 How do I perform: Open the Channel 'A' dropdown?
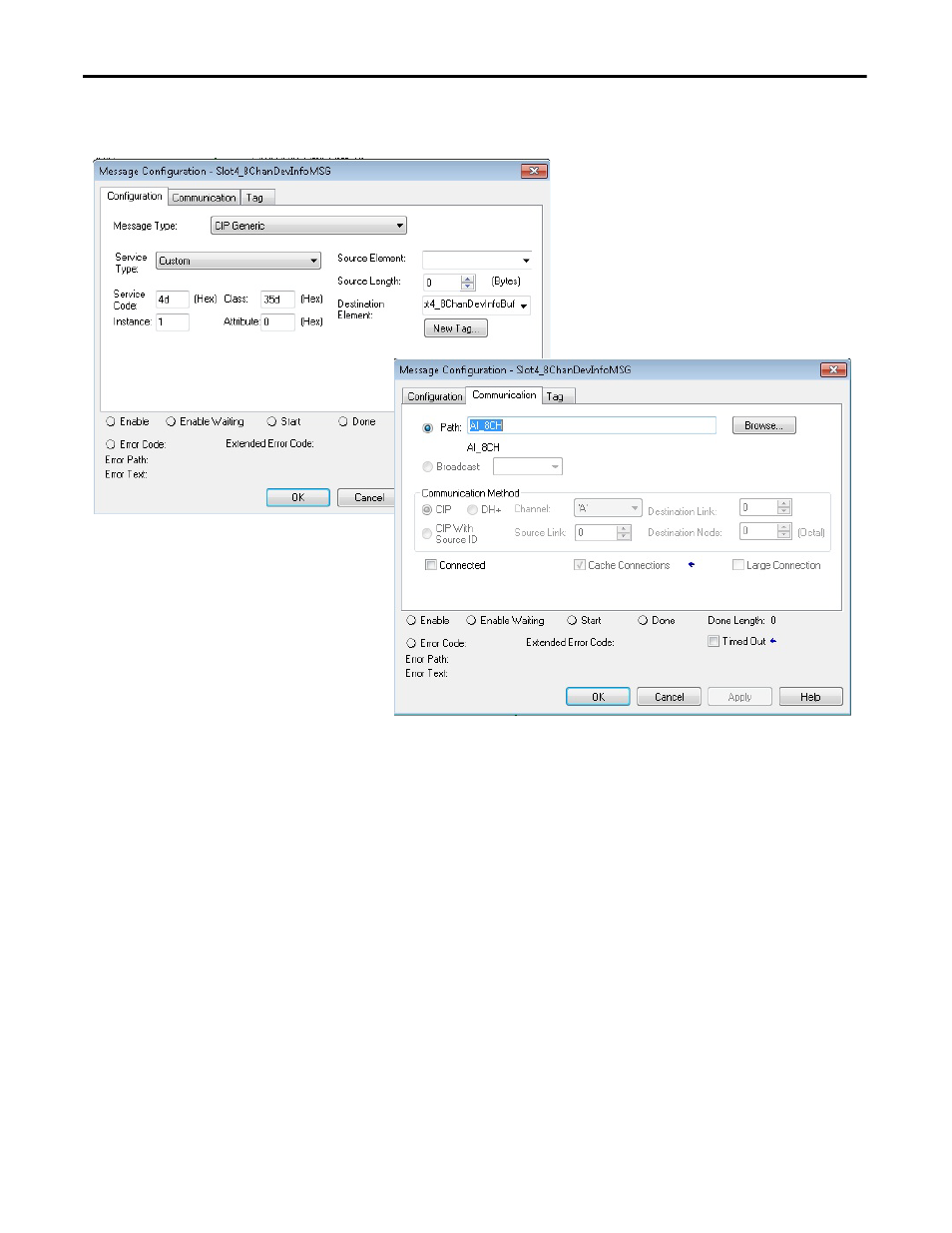[x=608, y=508]
